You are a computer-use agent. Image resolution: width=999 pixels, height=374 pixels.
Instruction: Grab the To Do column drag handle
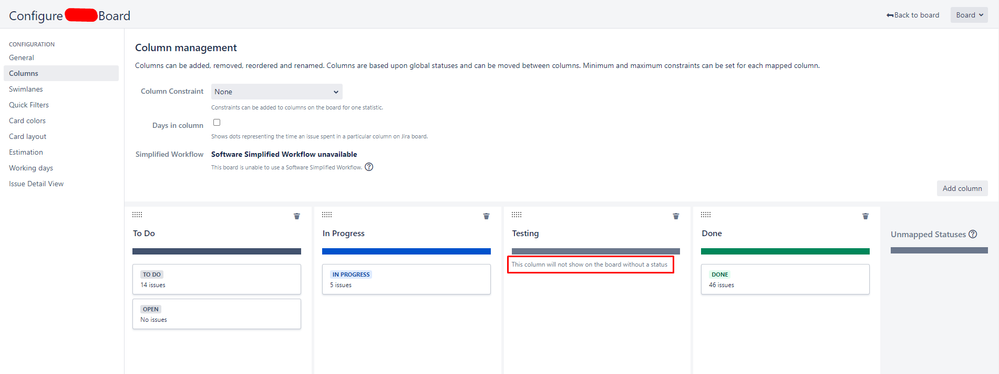(x=137, y=215)
